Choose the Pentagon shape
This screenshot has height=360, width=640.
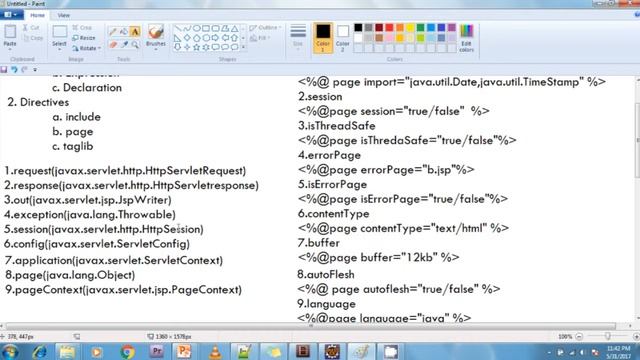point(196,38)
